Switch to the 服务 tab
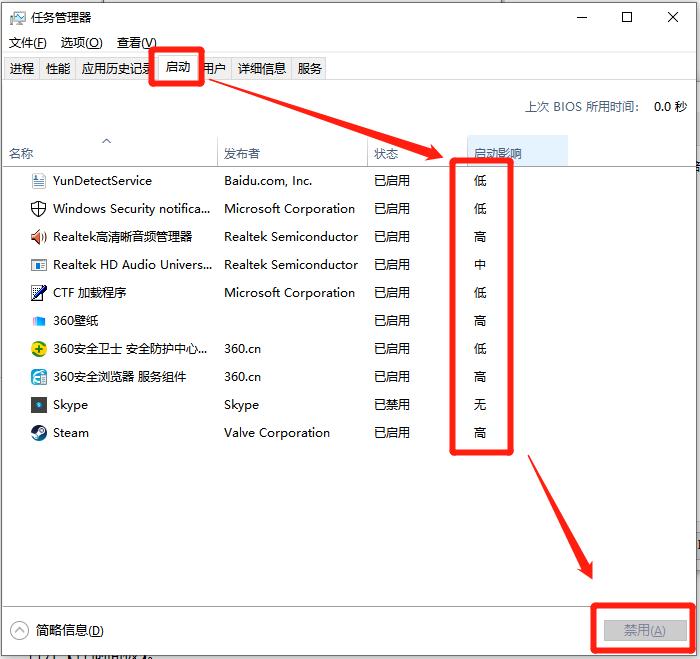 coord(309,69)
